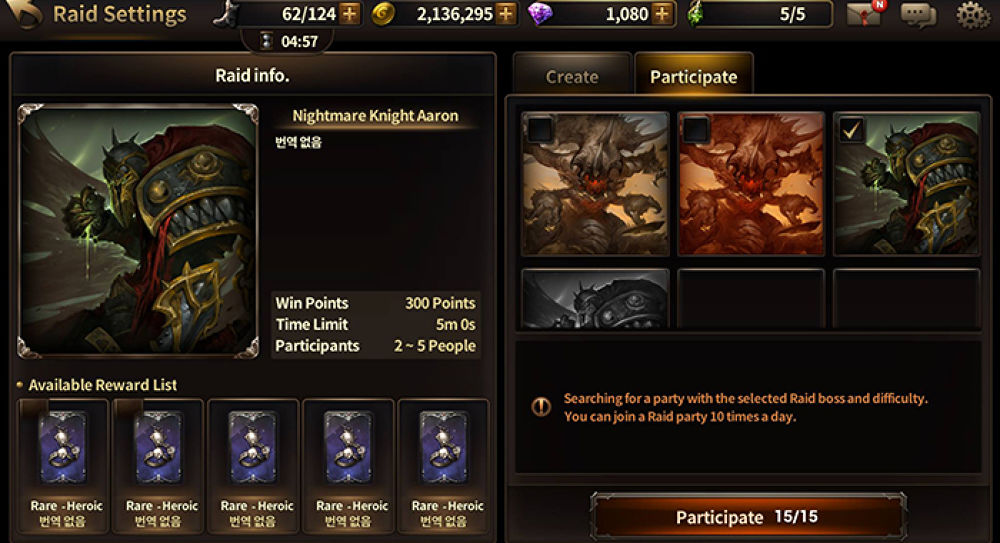The height and width of the screenshot is (543, 1000).
Task: Select the last Rare-Heroic reward card
Action: (x=443, y=466)
